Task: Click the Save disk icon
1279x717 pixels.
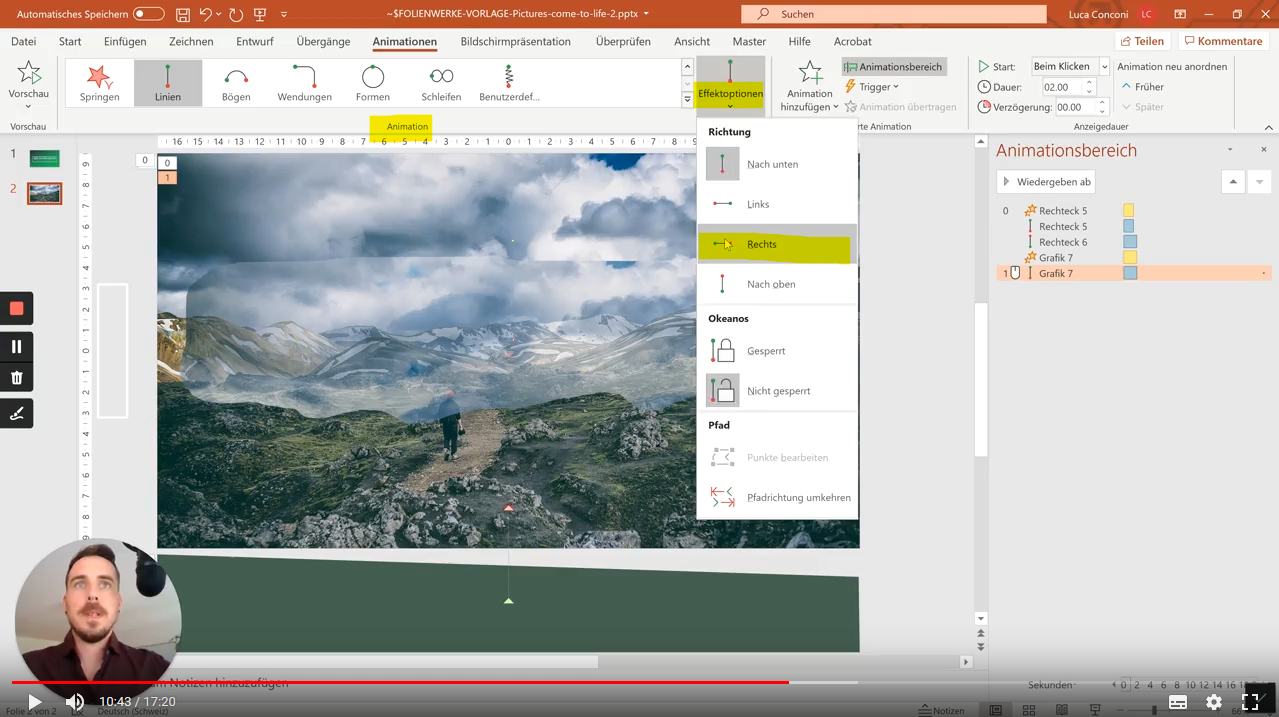Action: coord(183,14)
